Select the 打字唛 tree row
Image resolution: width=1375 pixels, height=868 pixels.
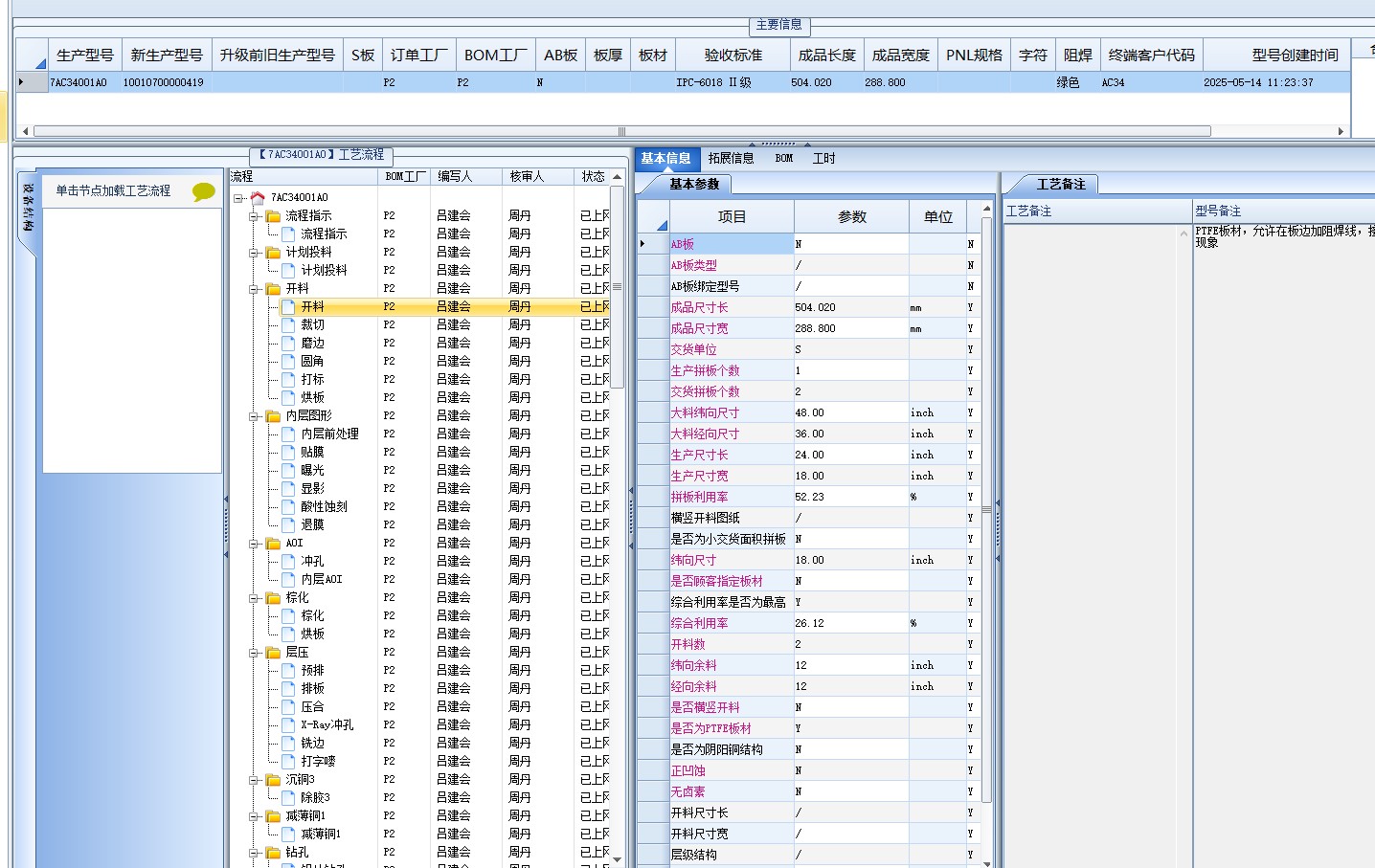pos(318,762)
